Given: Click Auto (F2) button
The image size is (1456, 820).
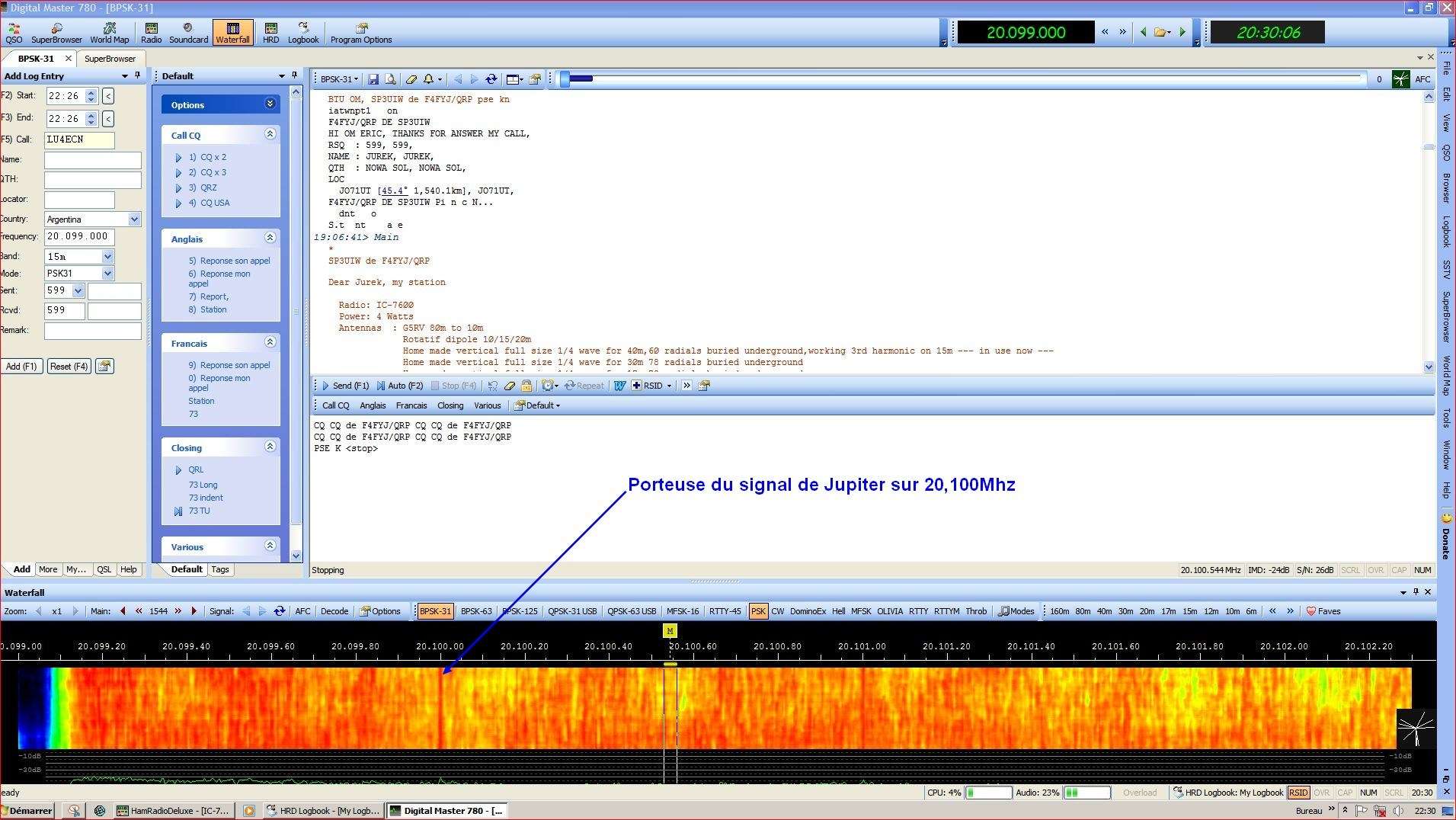Looking at the screenshot, I should pyautogui.click(x=400, y=386).
